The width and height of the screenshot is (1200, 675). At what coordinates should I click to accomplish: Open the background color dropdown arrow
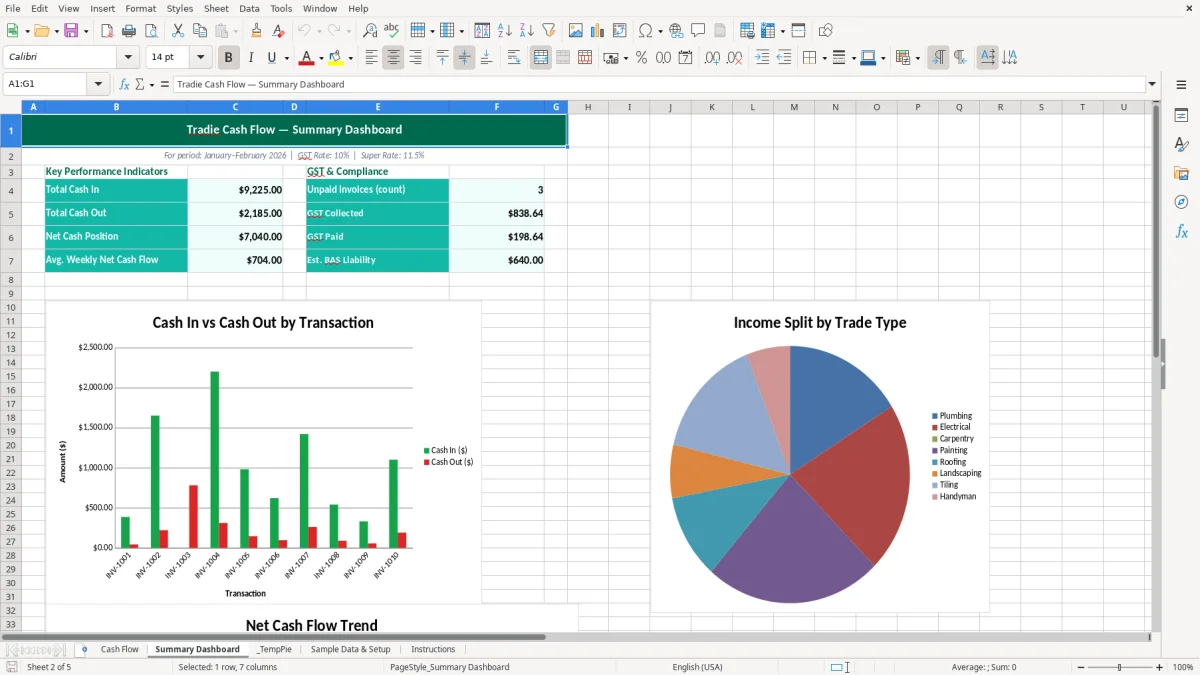[x=349, y=58]
